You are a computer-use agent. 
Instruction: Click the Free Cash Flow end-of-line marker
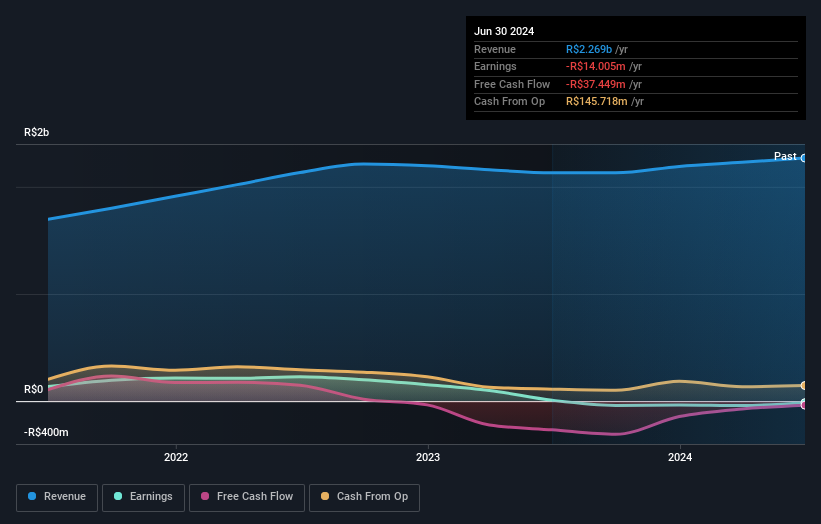pos(804,405)
